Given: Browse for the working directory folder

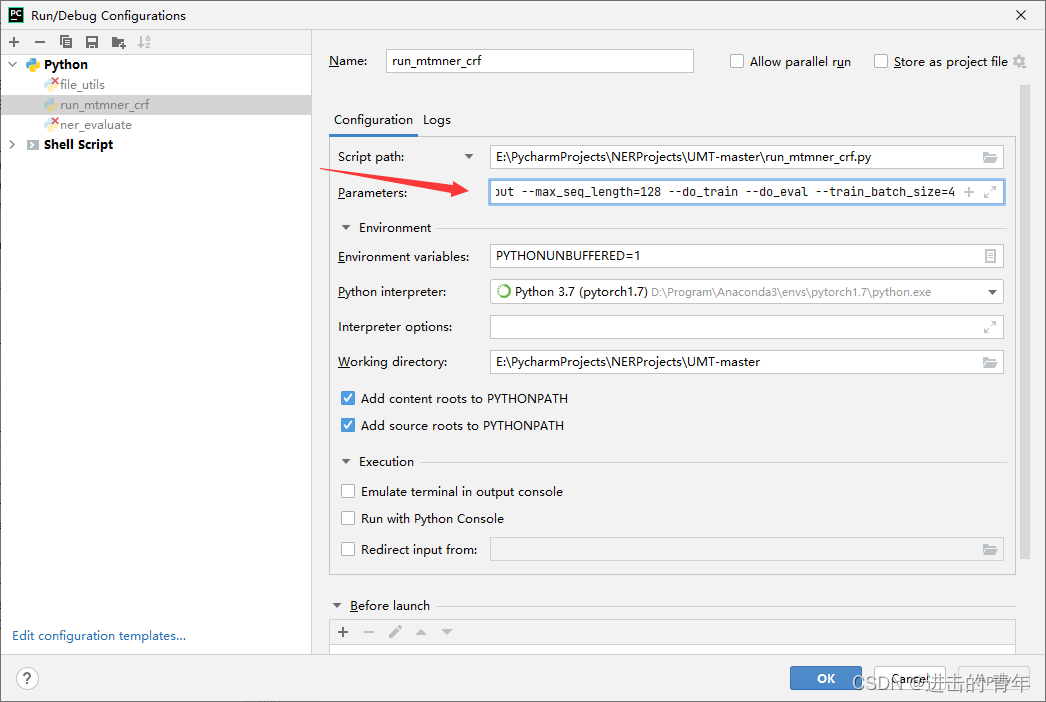Looking at the screenshot, I should pyautogui.click(x=990, y=362).
